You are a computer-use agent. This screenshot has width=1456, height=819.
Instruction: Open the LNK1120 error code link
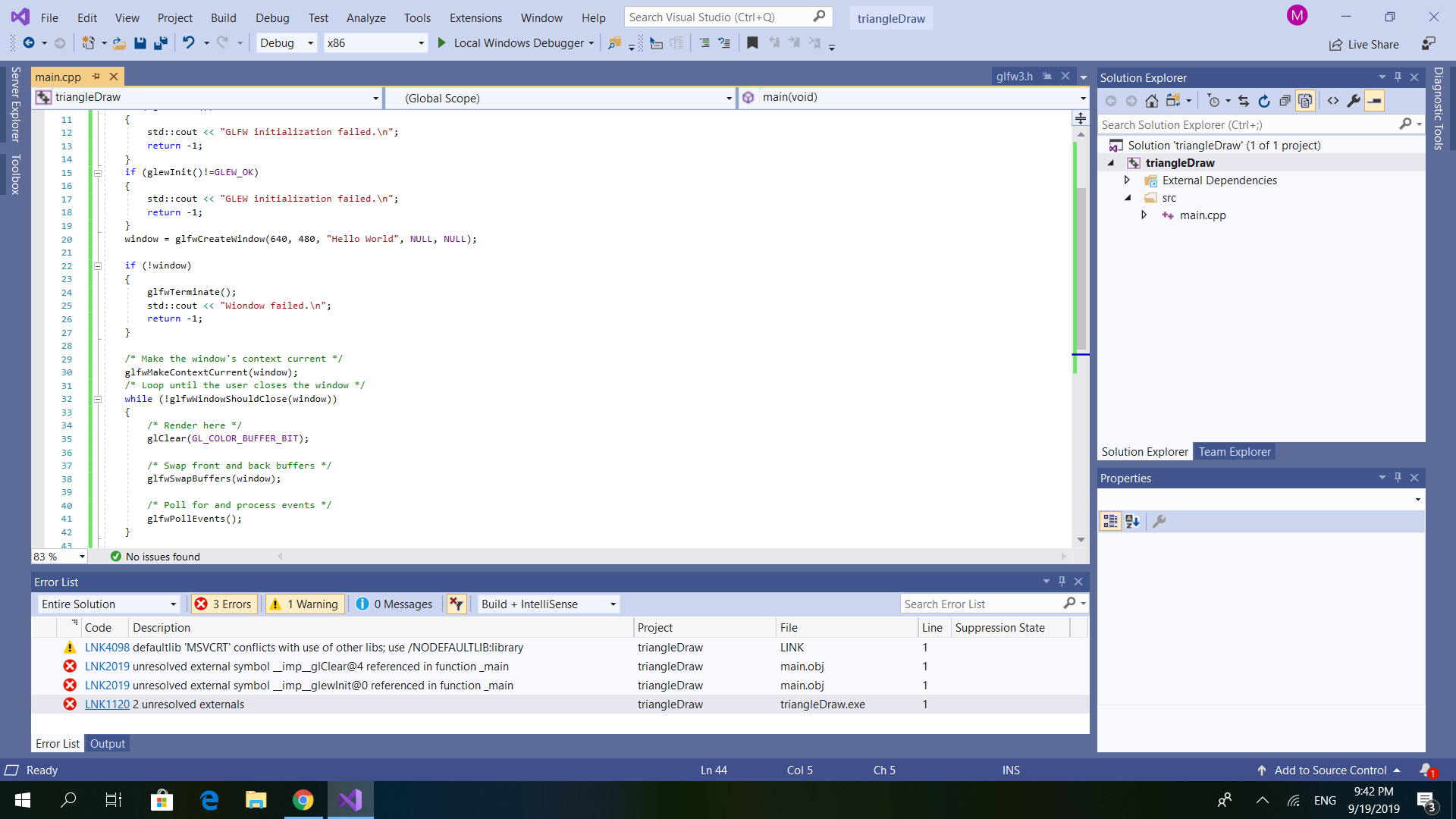click(107, 704)
